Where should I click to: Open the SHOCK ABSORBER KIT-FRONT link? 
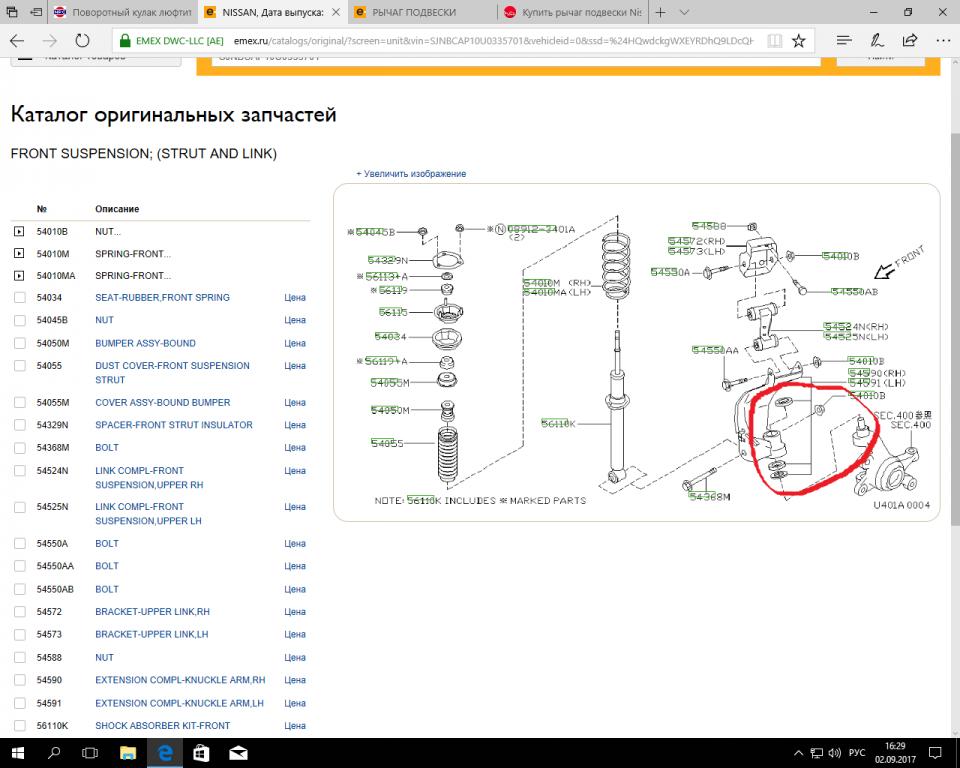coord(162,726)
